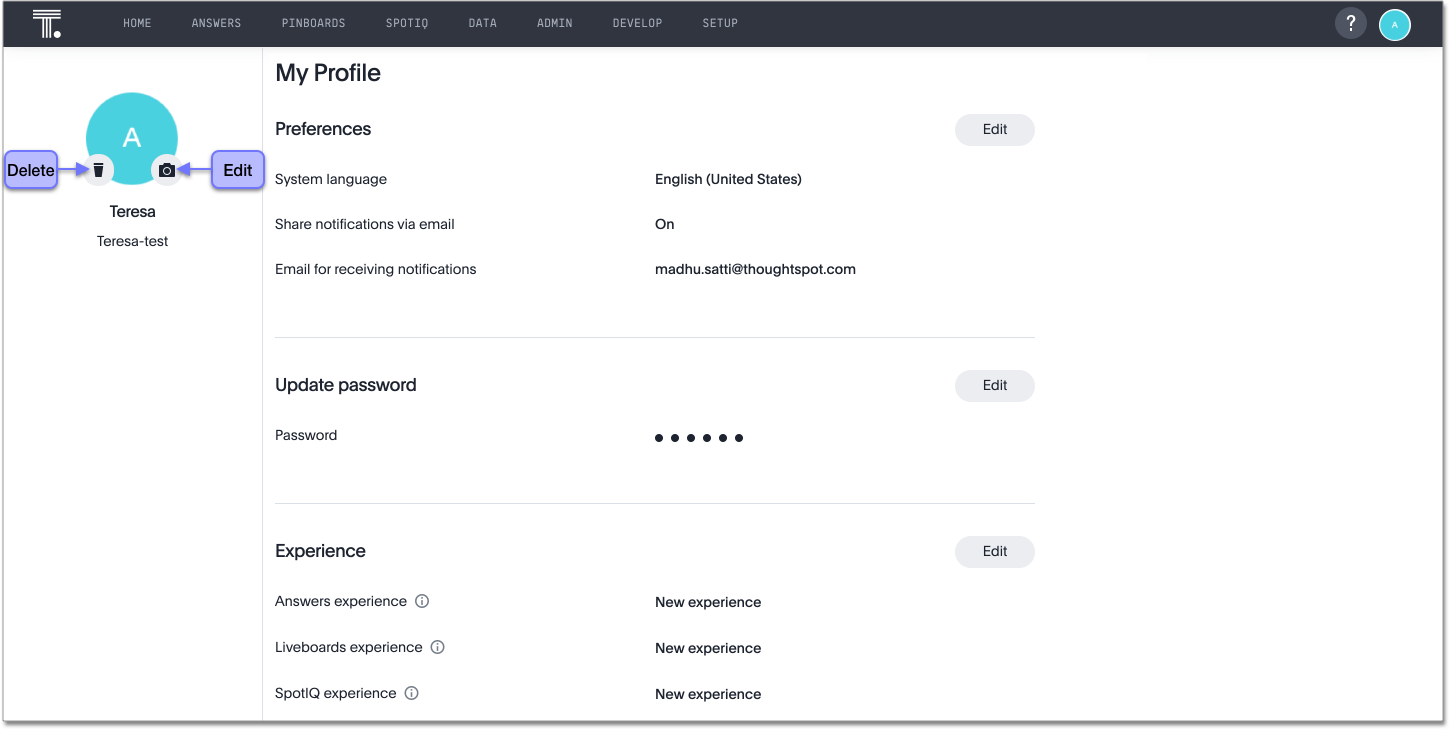Open the user avatar menu in top bar
The image size is (1450, 730).
1394,25
